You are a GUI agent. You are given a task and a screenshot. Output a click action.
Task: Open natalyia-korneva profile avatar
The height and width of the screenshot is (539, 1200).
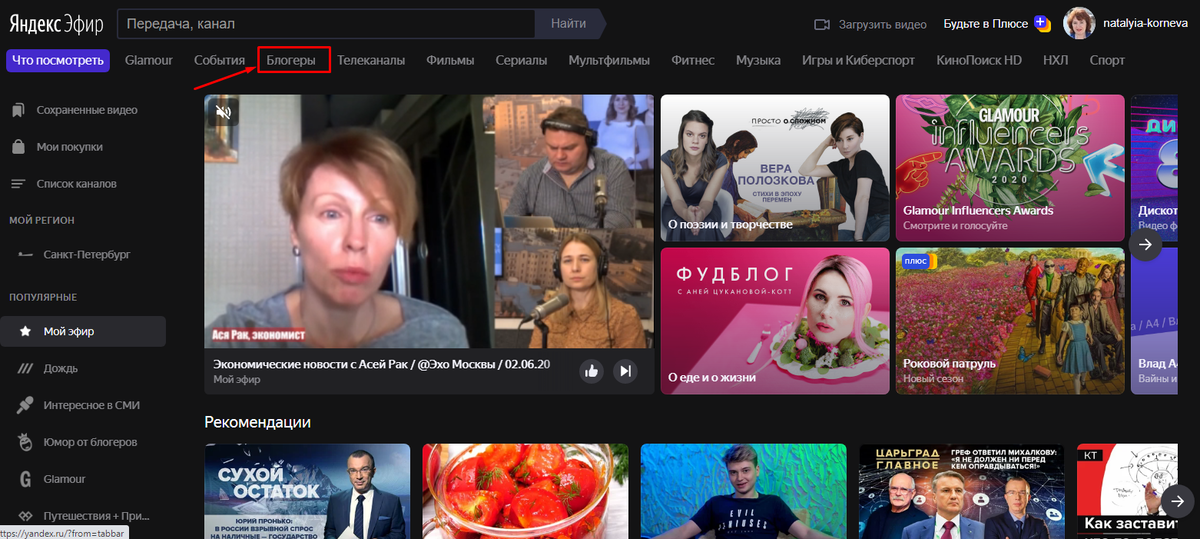point(1079,24)
